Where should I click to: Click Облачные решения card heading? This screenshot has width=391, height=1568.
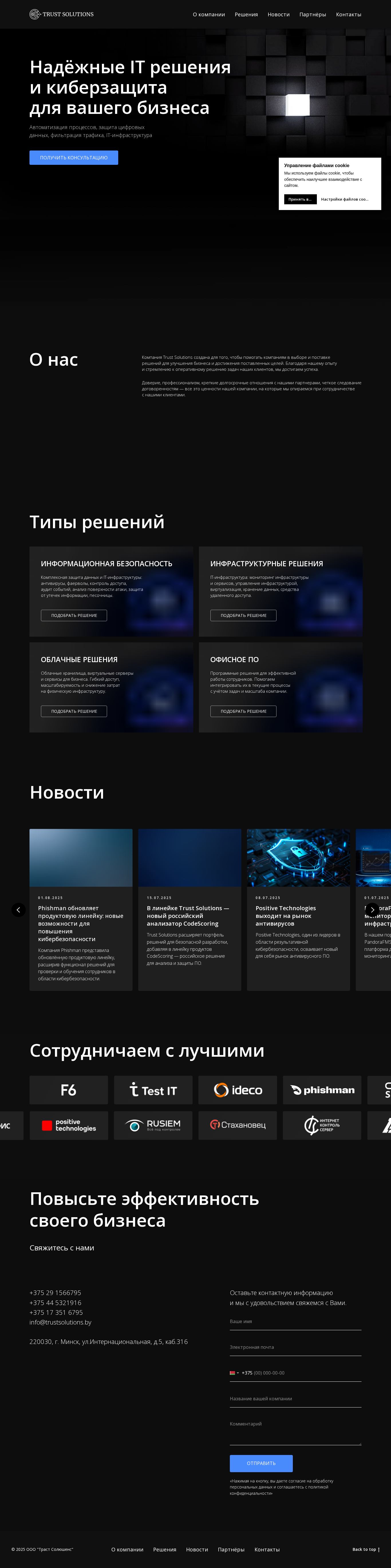[x=79, y=659]
